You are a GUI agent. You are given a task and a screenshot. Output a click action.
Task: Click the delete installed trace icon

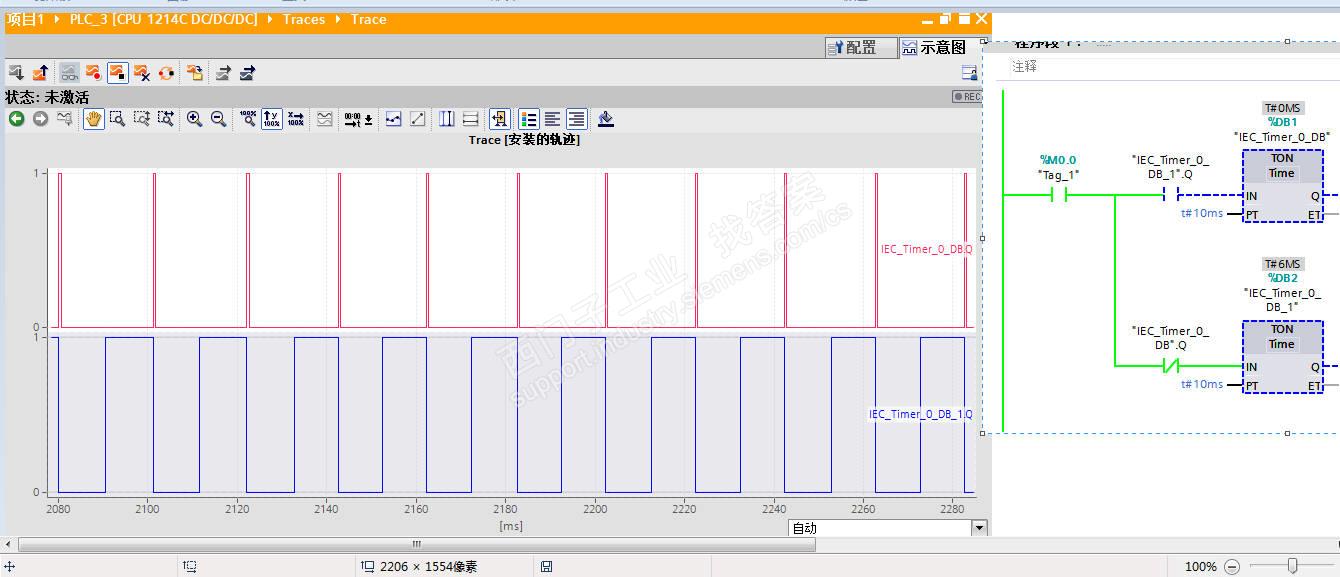[142, 72]
